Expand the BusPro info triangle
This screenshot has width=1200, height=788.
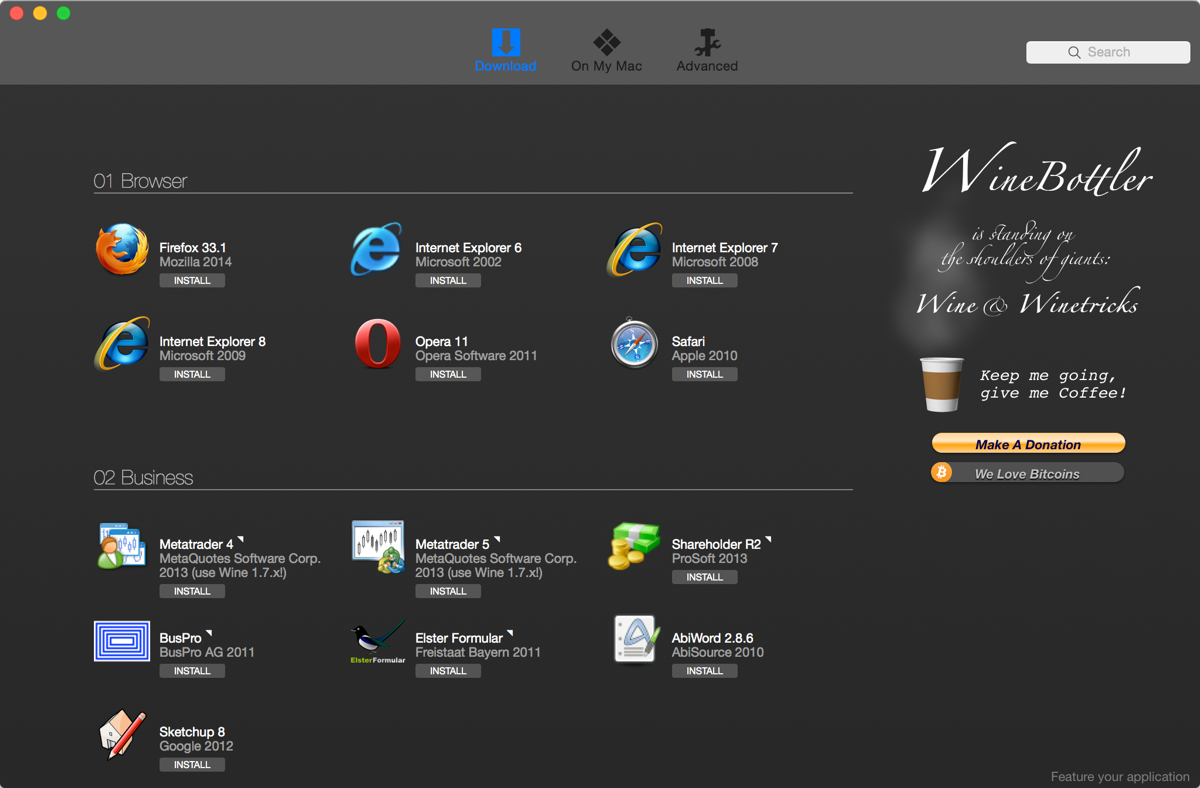[x=209, y=634]
